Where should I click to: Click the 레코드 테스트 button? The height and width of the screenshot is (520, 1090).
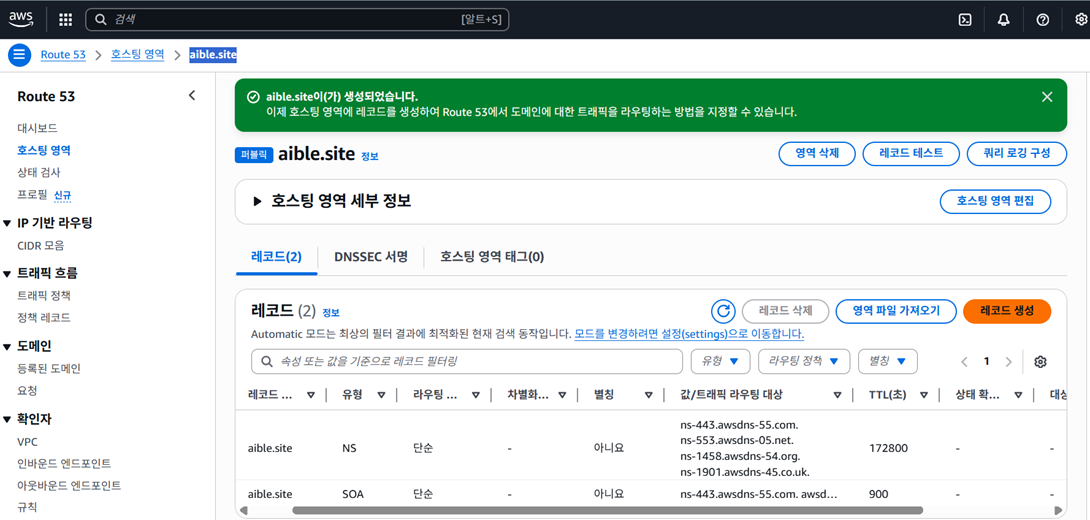911,154
